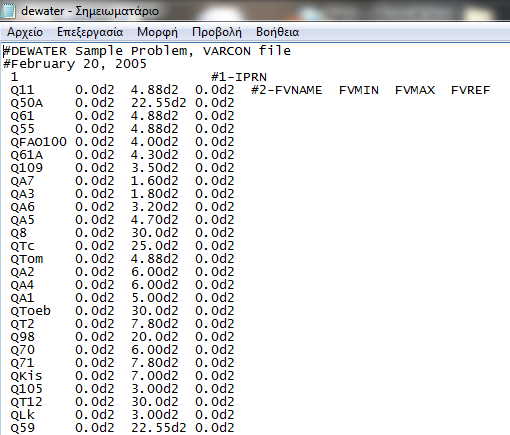The height and width of the screenshot is (435, 510).
Task: Click the '7.00d2' value in QKis row
Action: coord(155,376)
